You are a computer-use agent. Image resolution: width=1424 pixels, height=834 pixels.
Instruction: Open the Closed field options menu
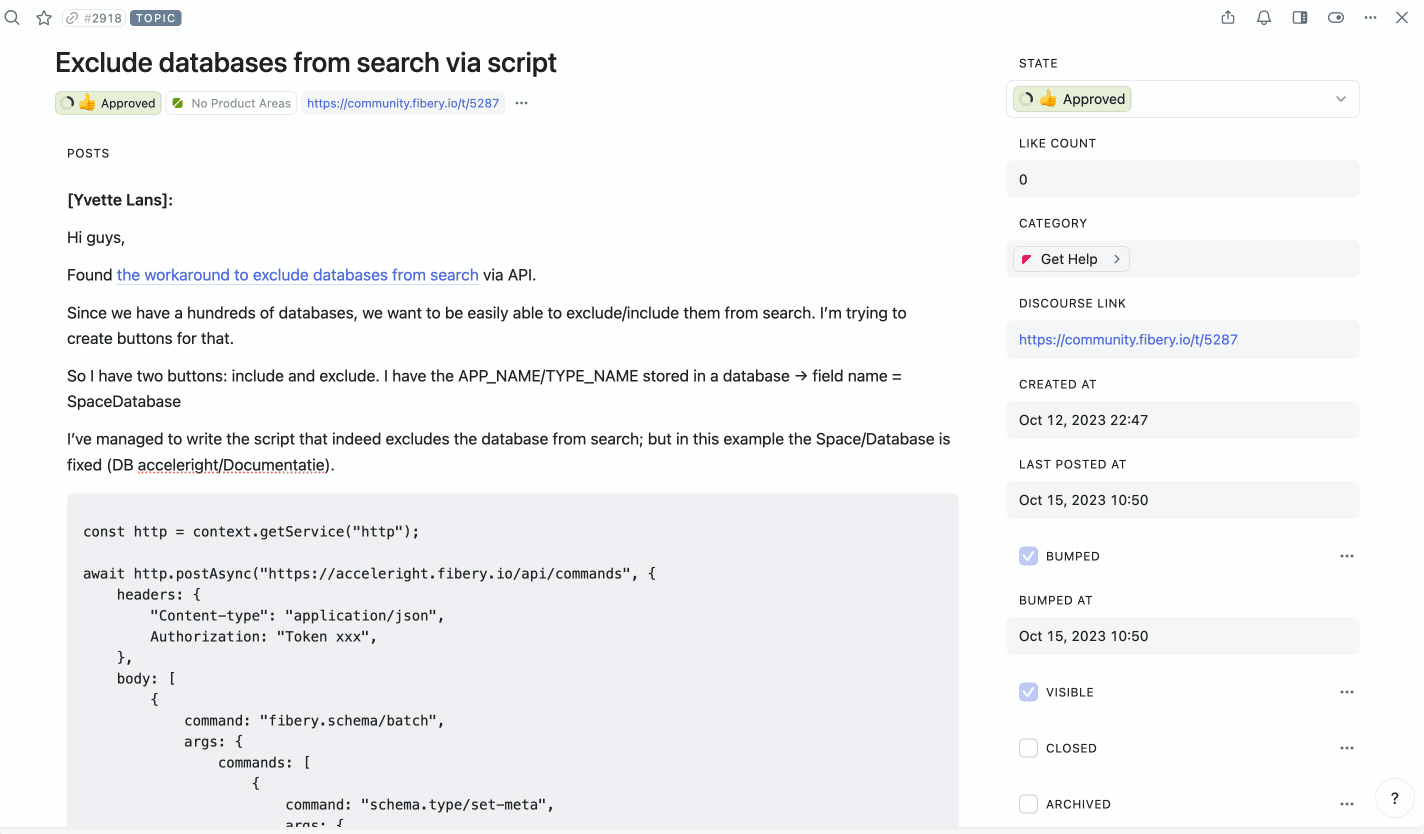tap(1346, 748)
